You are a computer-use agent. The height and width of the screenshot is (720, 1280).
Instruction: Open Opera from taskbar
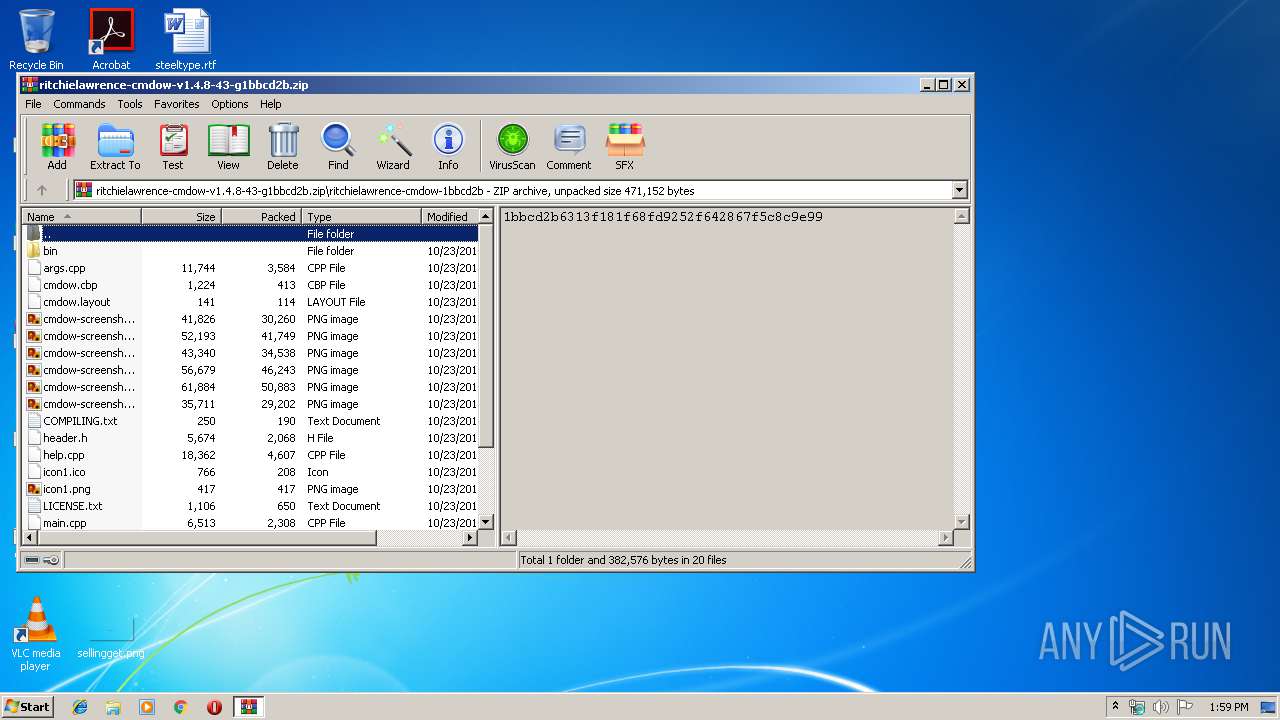(x=214, y=707)
